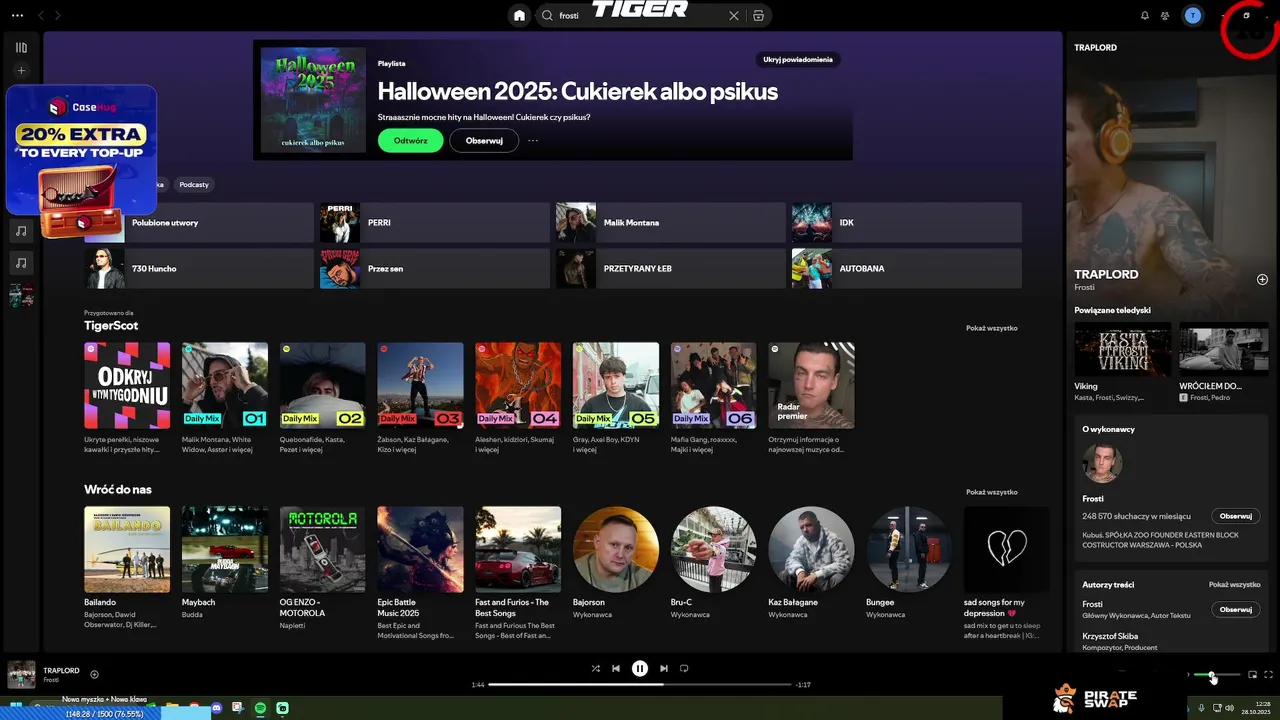Add TRAPLORD to library in side panel

pos(1262,279)
